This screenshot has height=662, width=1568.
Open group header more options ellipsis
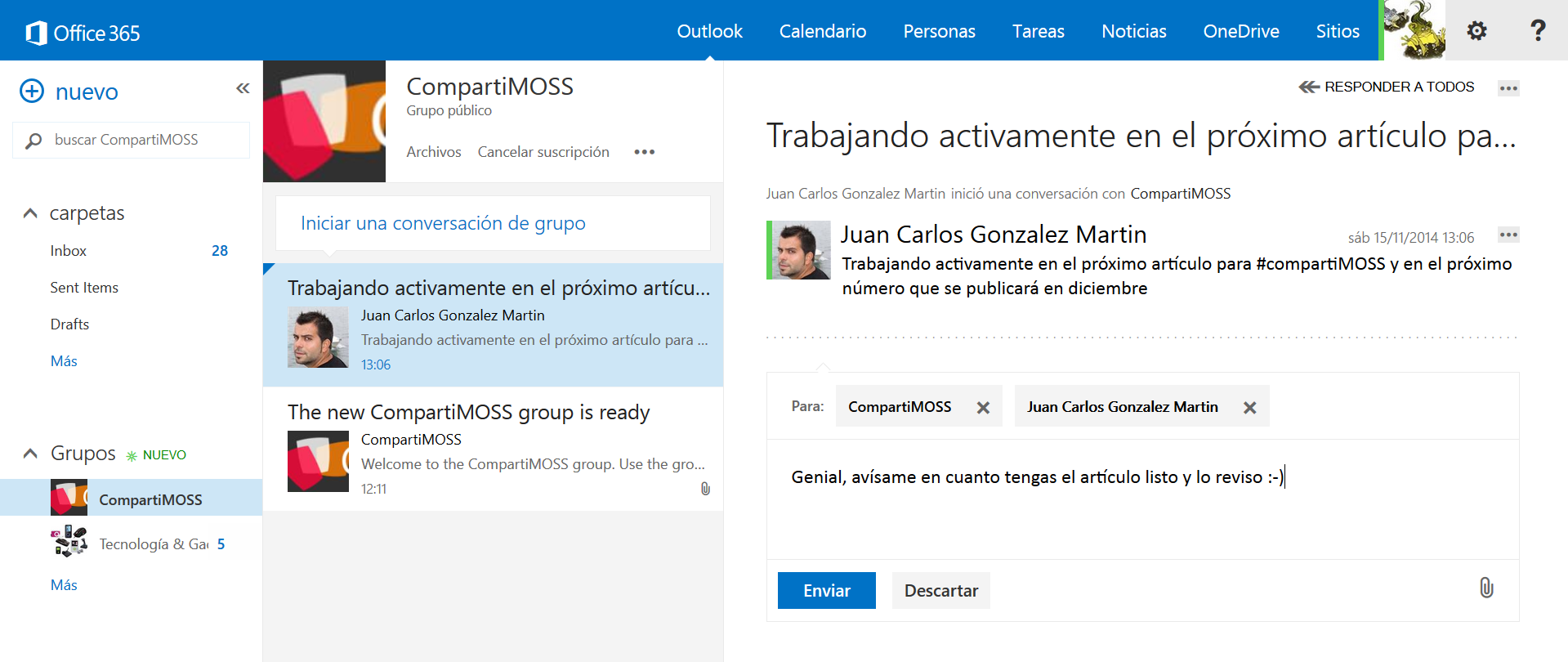(x=645, y=152)
